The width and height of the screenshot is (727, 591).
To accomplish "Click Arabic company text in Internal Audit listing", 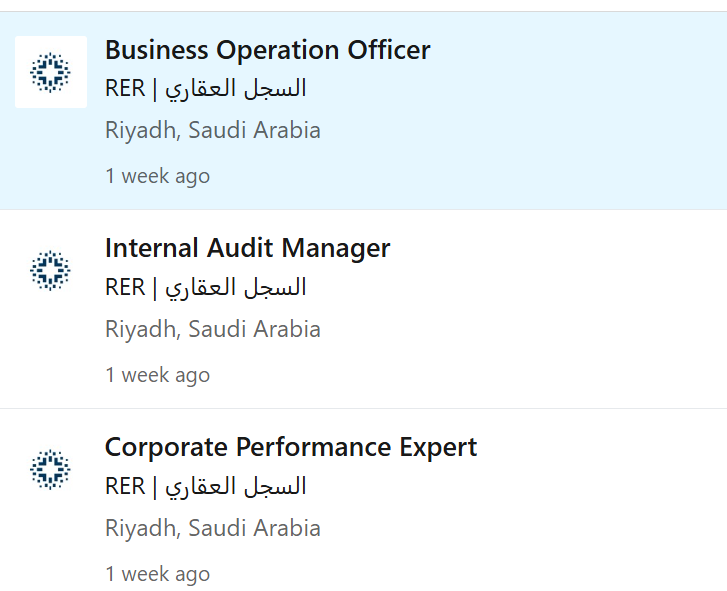I will click(x=236, y=287).
